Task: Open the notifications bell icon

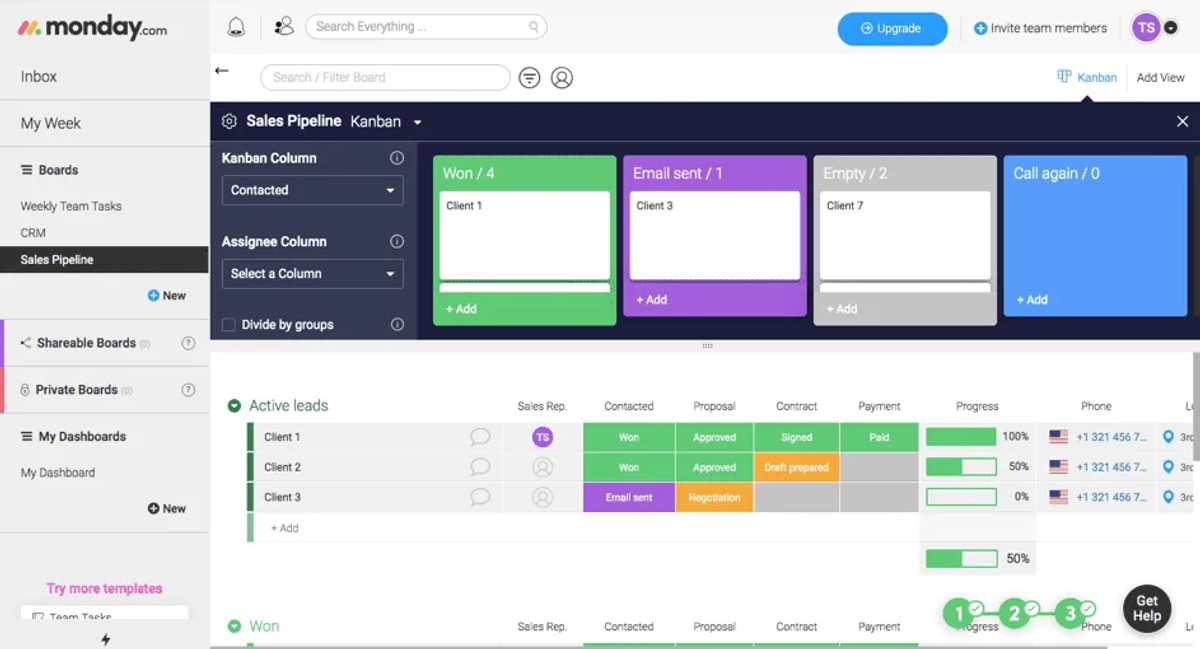Action: click(x=236, y=28)
